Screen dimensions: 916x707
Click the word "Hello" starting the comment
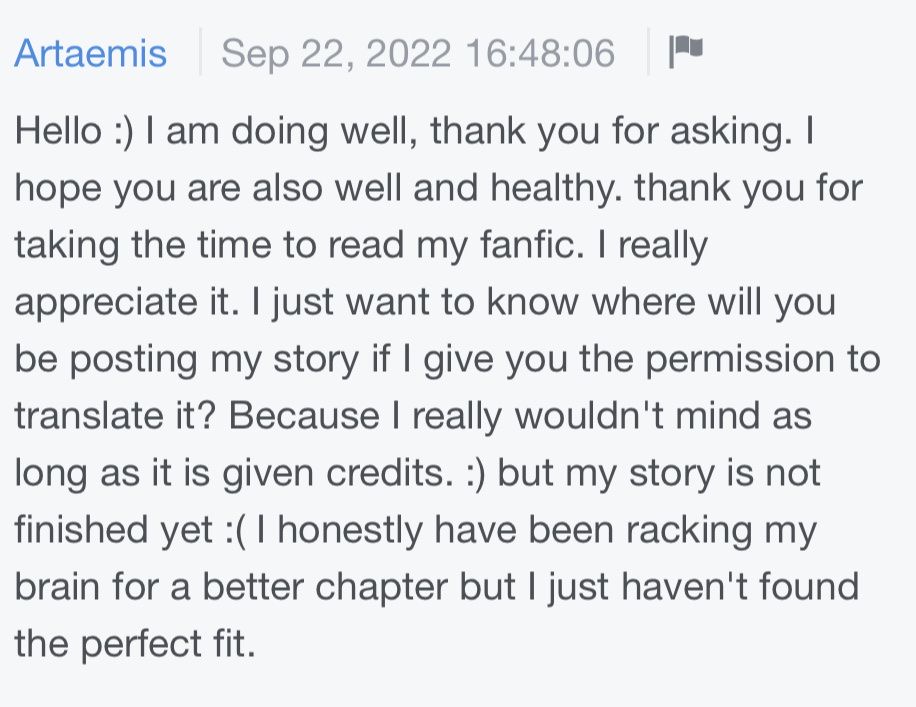(x=58, y=130)
